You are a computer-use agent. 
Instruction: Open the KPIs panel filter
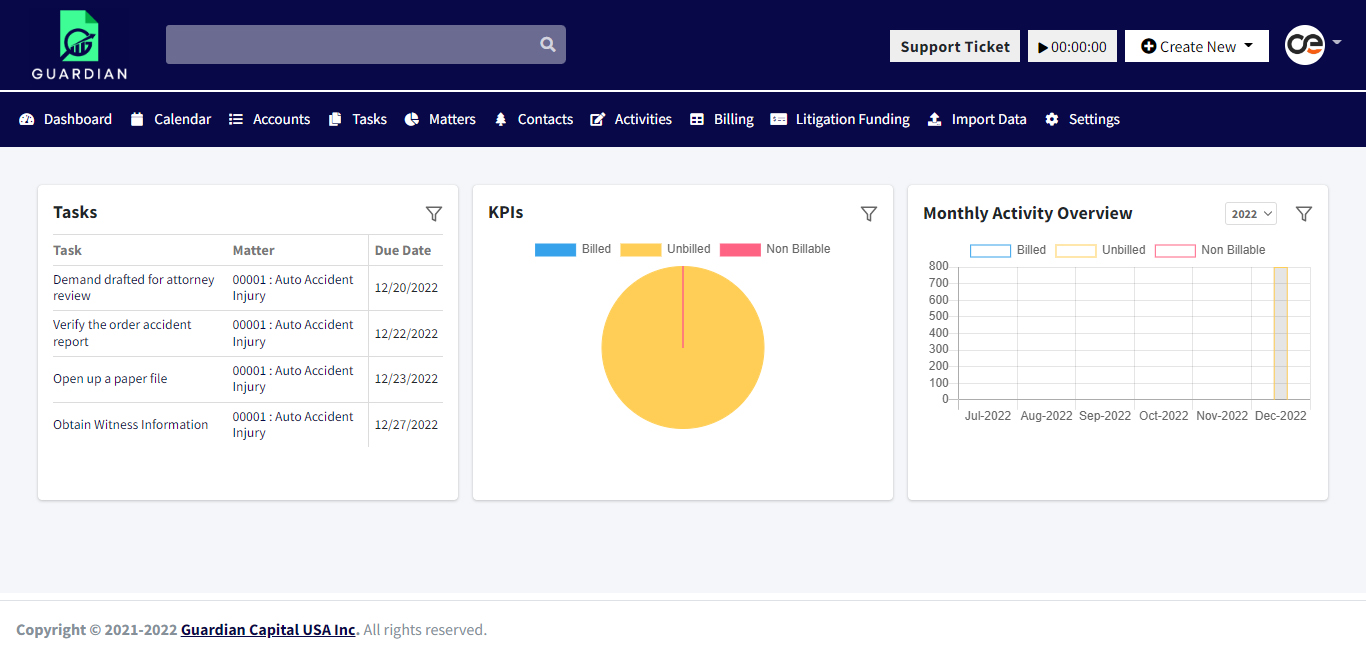868,213
